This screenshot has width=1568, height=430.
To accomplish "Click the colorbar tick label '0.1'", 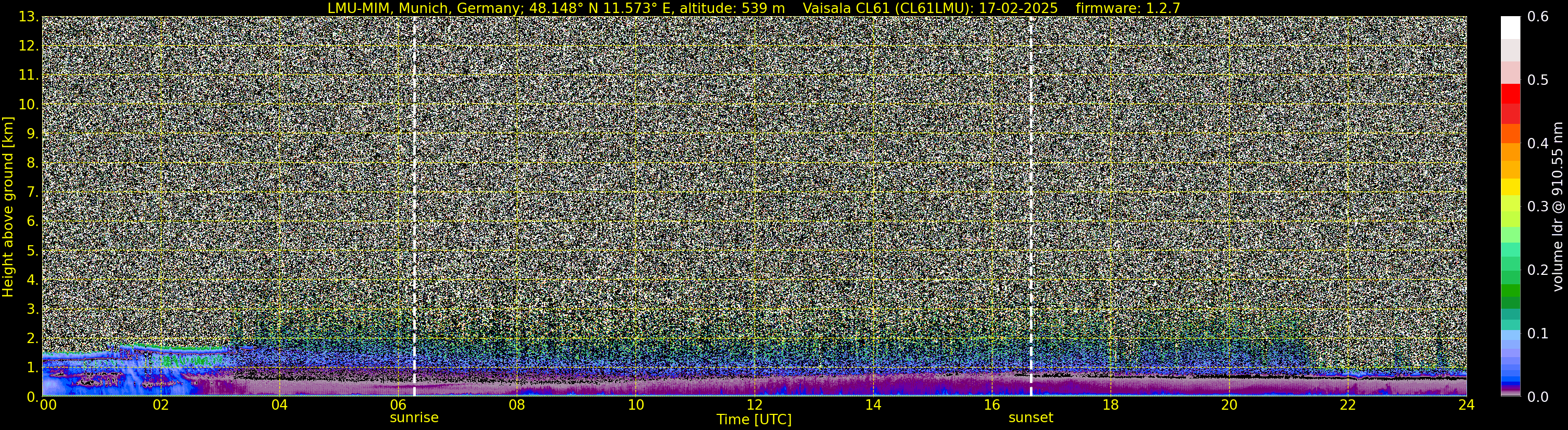I will click(1538, 333).
